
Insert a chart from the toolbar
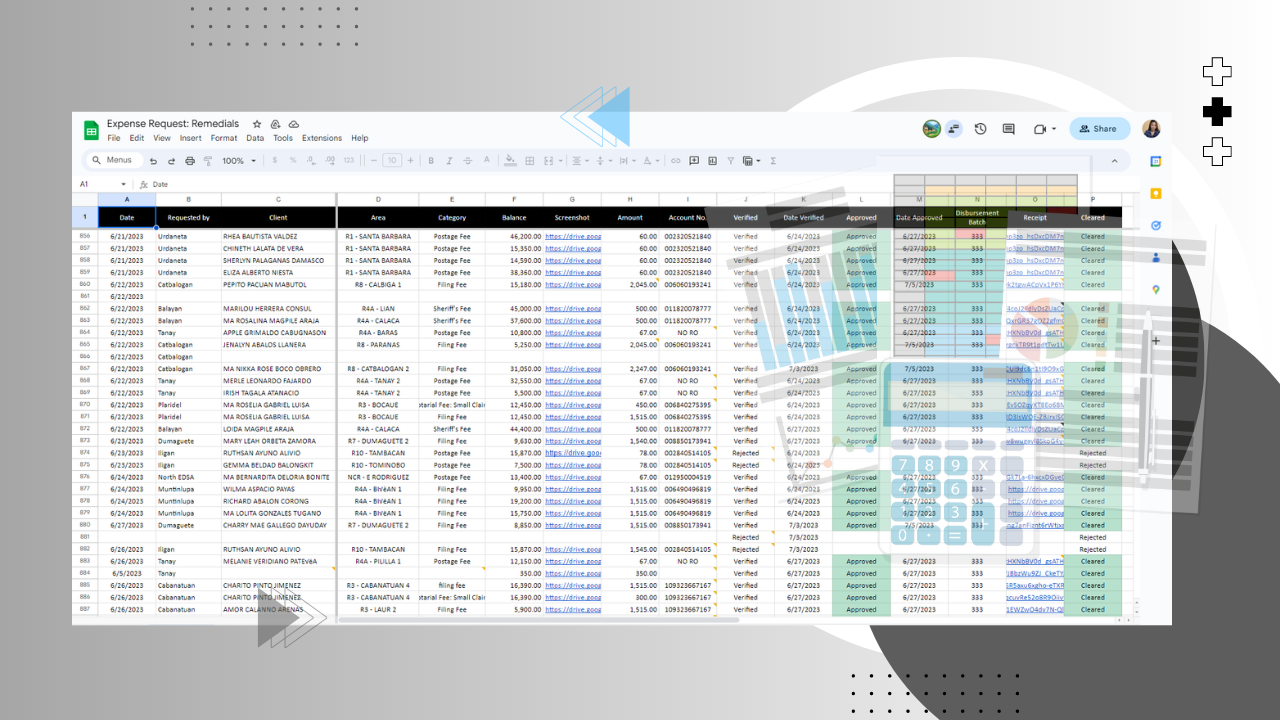click(x=712, y=160)
